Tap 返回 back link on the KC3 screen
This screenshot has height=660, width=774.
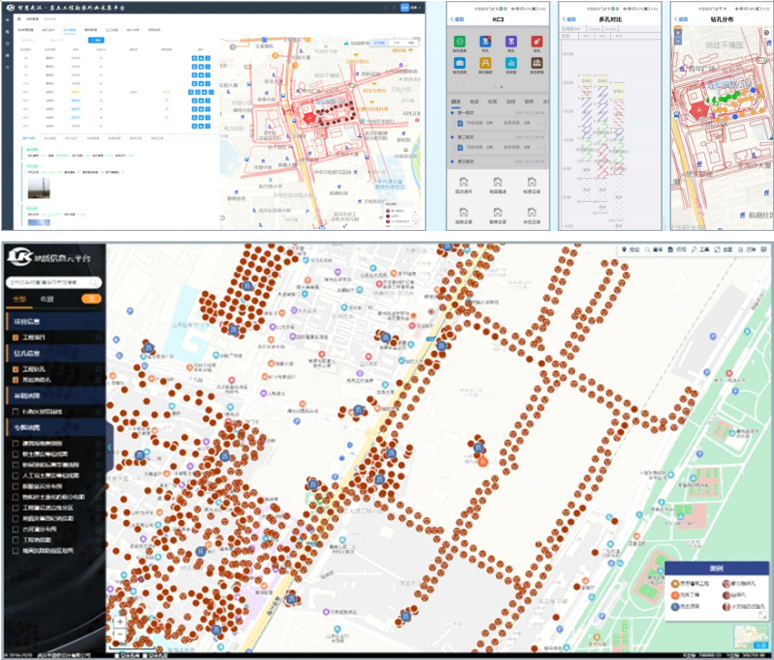[x=460, y=18]
